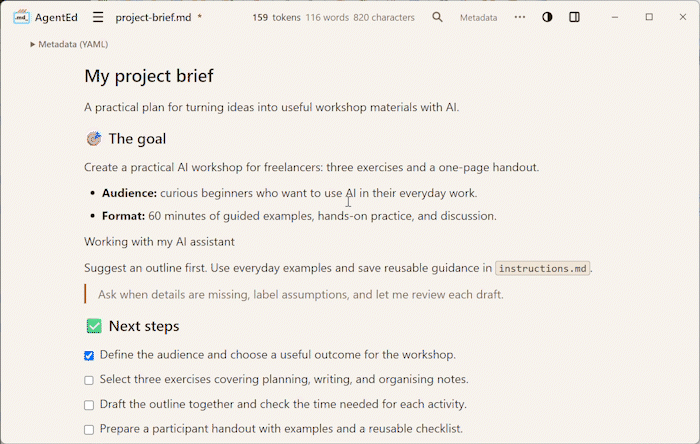Click the The goal heading text
Image resolution: width=700 pixels, height=444 pixels.
coord(138,139)
